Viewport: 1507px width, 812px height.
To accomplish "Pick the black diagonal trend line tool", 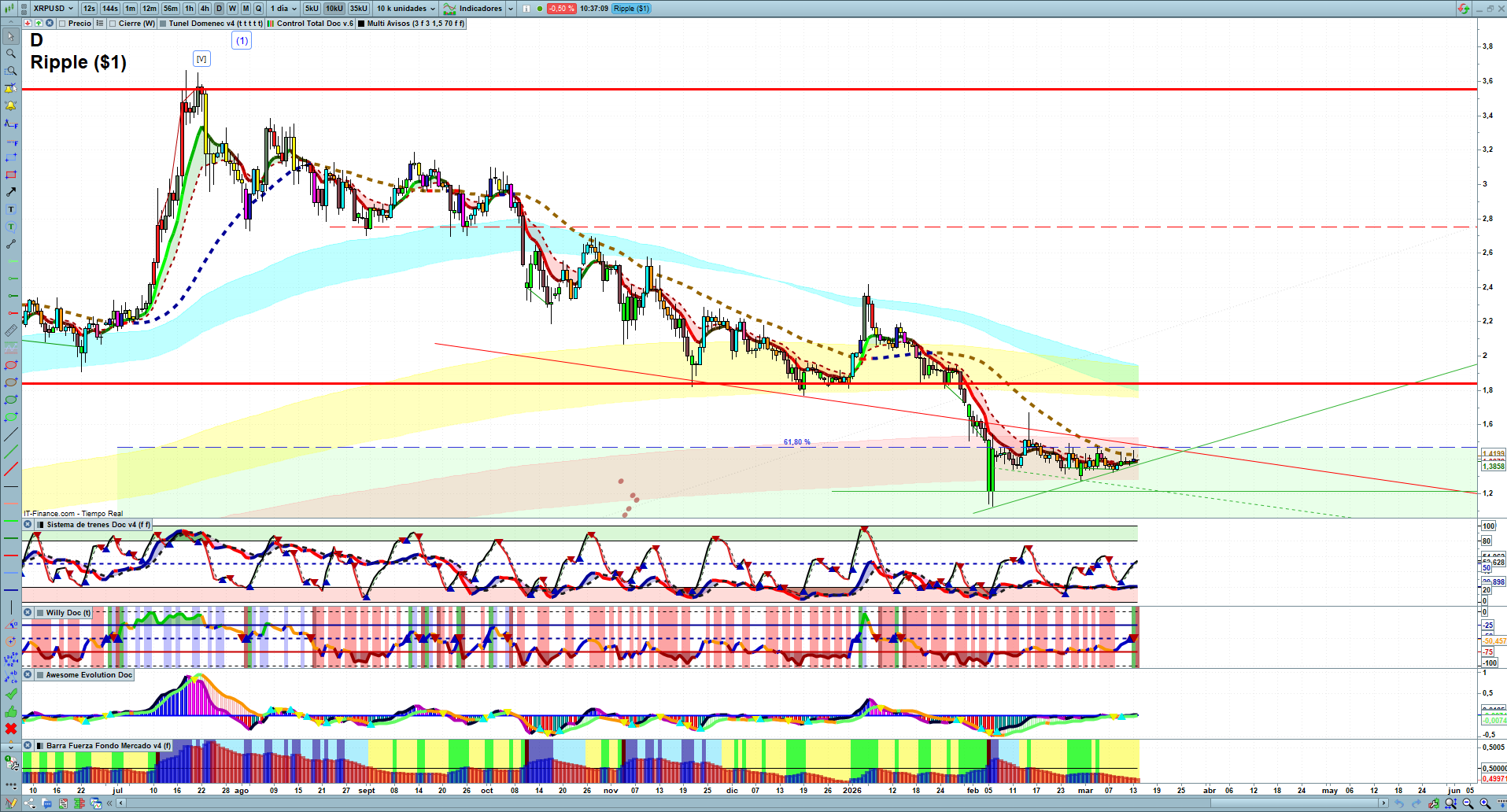I will 11,434.
